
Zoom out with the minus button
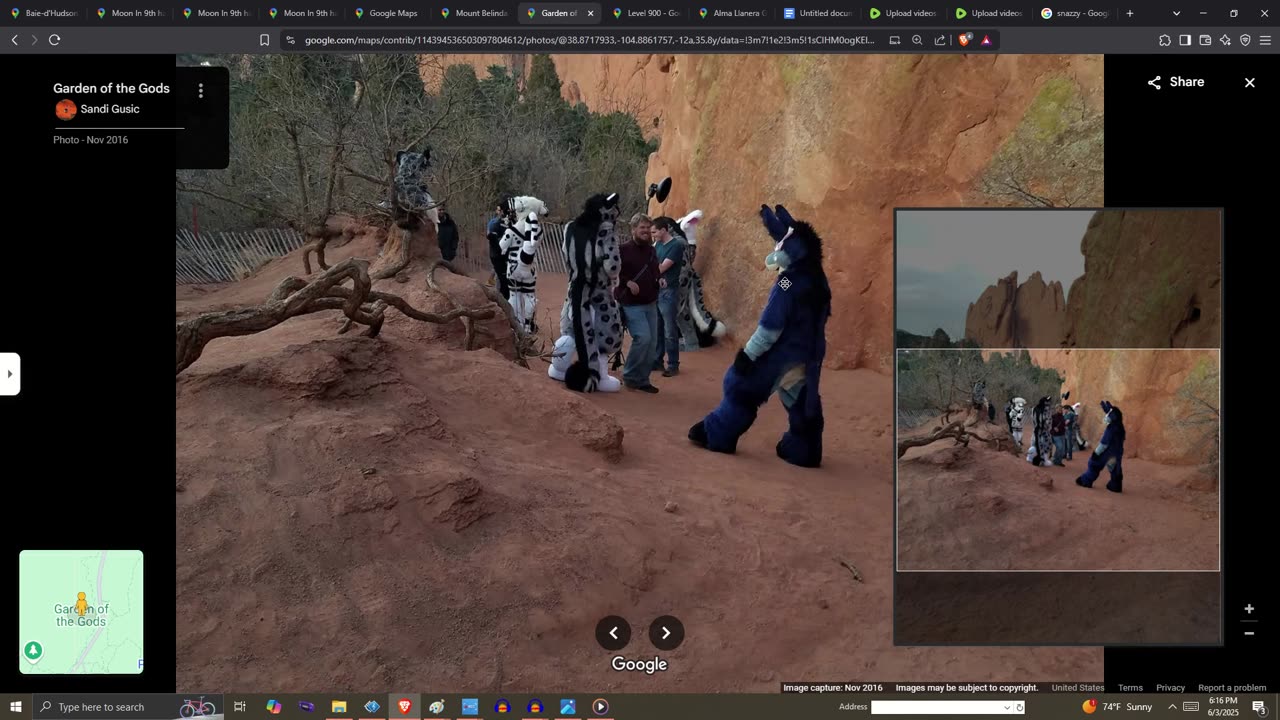click(x=1249, y=633)
